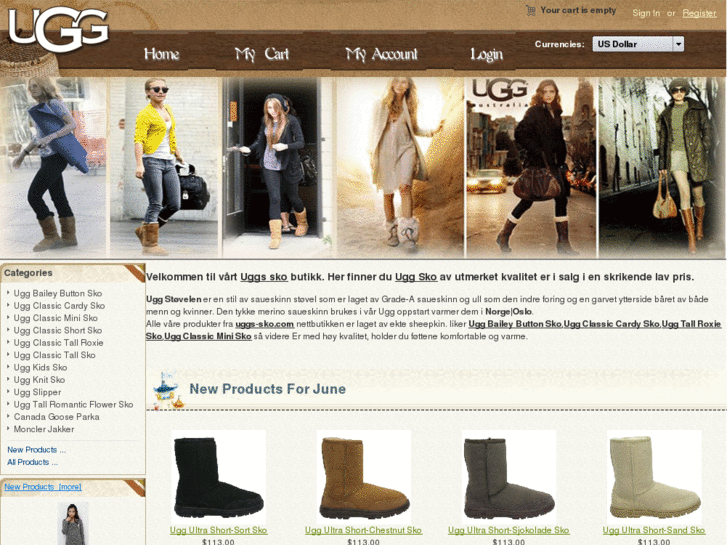The height and width of the screenshot is (545, 727).
Task: Click the Sign In link
Action: tap(646, 13)
